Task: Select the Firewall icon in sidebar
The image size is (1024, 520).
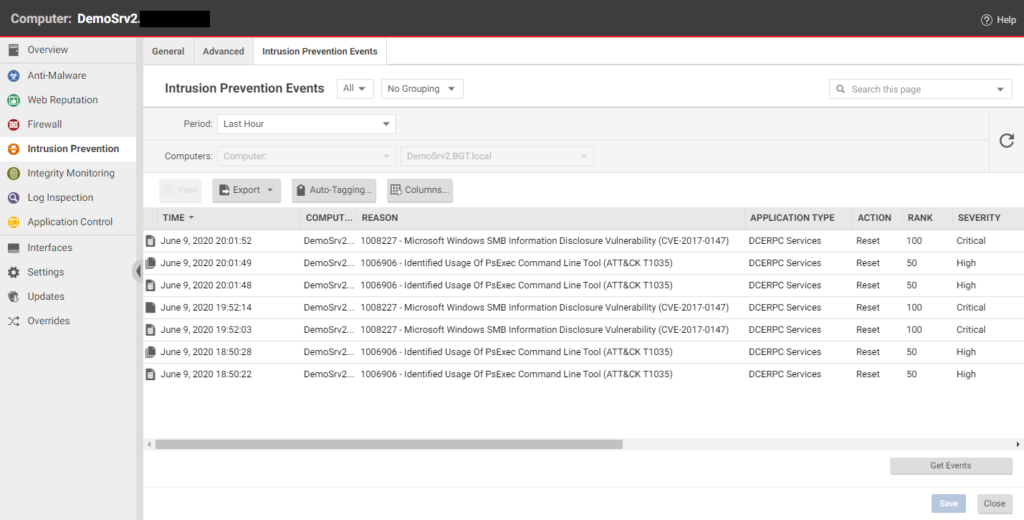Action: [14, 124]
